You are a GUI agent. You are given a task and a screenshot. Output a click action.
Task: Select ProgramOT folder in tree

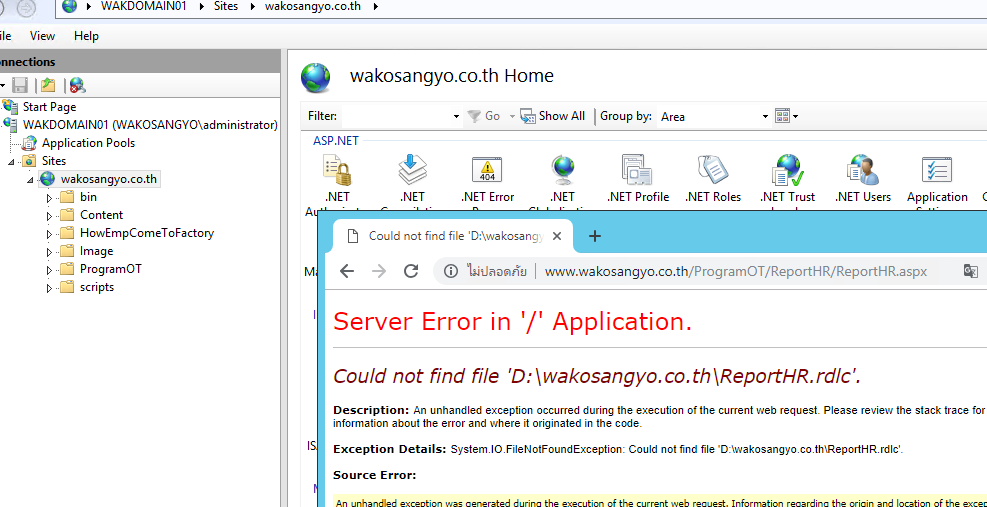coord(111,269)
